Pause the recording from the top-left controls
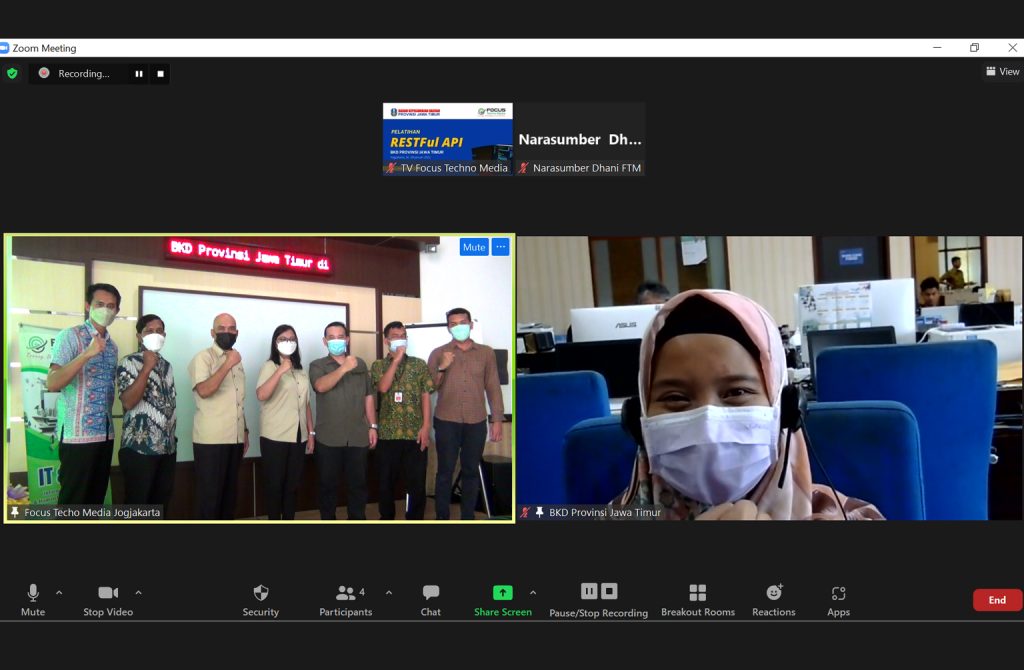 [139, 73]
